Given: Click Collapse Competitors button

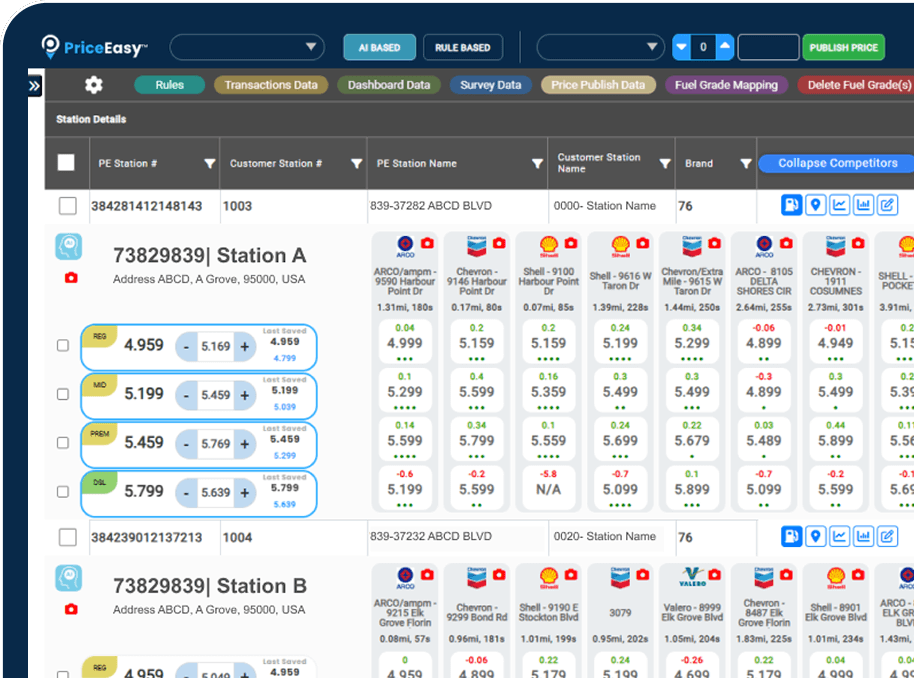Looking at the screenshot, I should coord(838,163).
